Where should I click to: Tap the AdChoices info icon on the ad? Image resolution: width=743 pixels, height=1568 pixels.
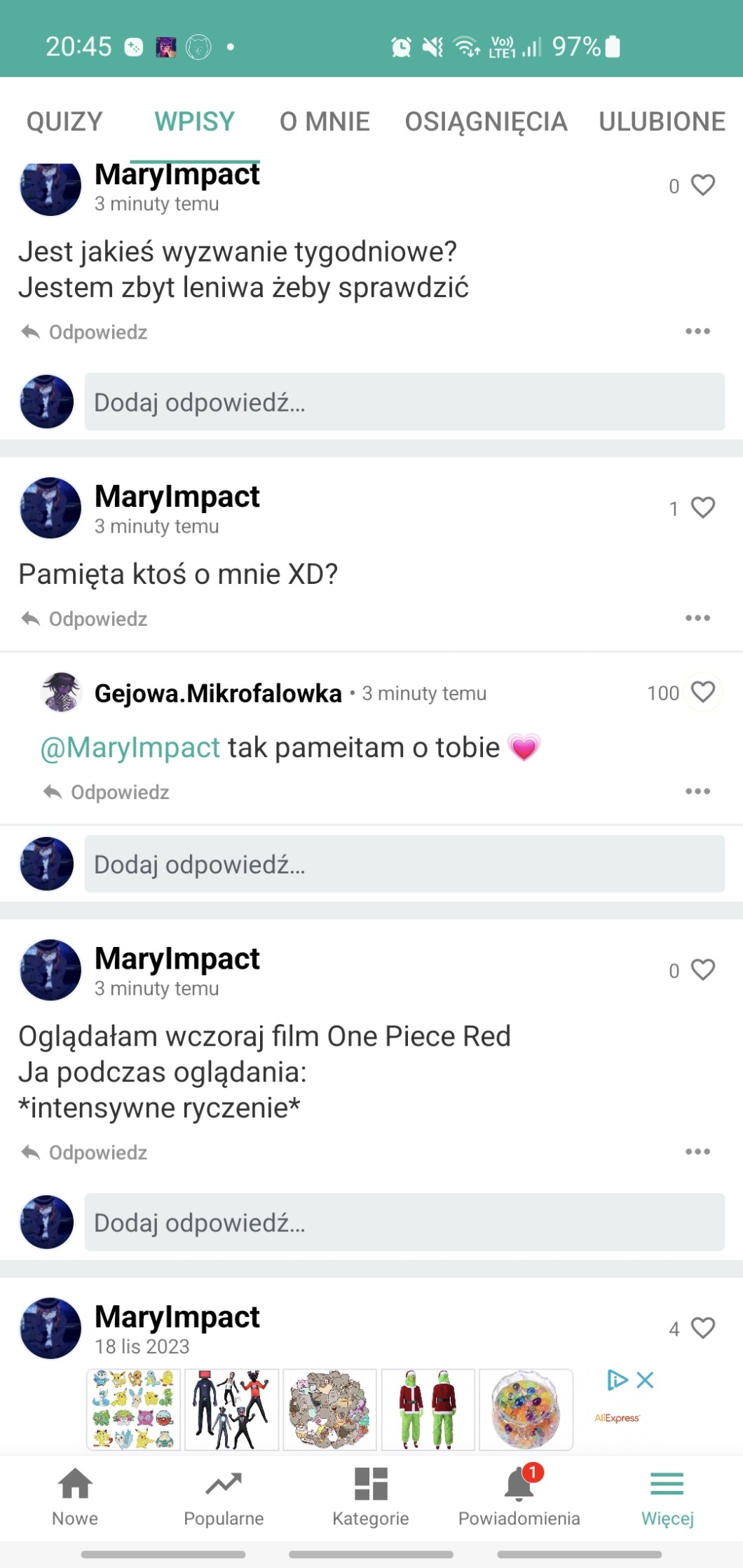[617, 1380]
